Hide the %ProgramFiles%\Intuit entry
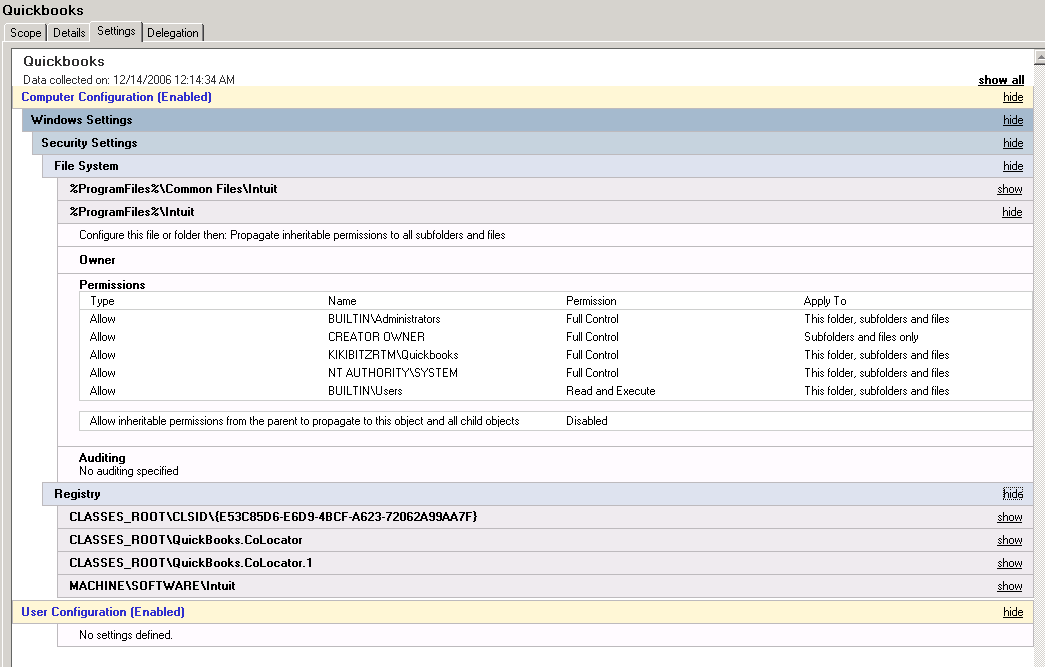 [x=1012, y=212]
